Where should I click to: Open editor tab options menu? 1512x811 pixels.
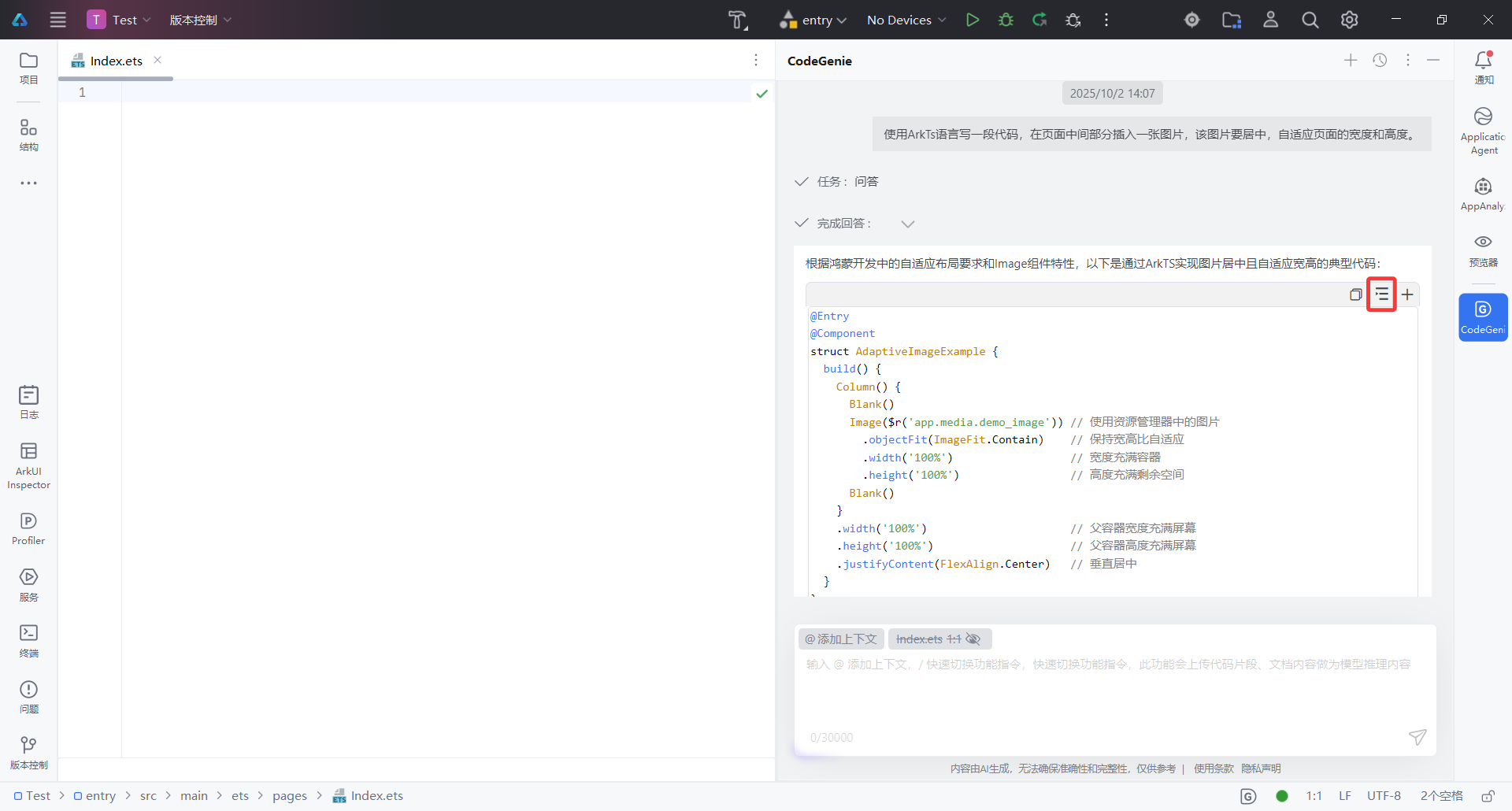tap(756, 60)
